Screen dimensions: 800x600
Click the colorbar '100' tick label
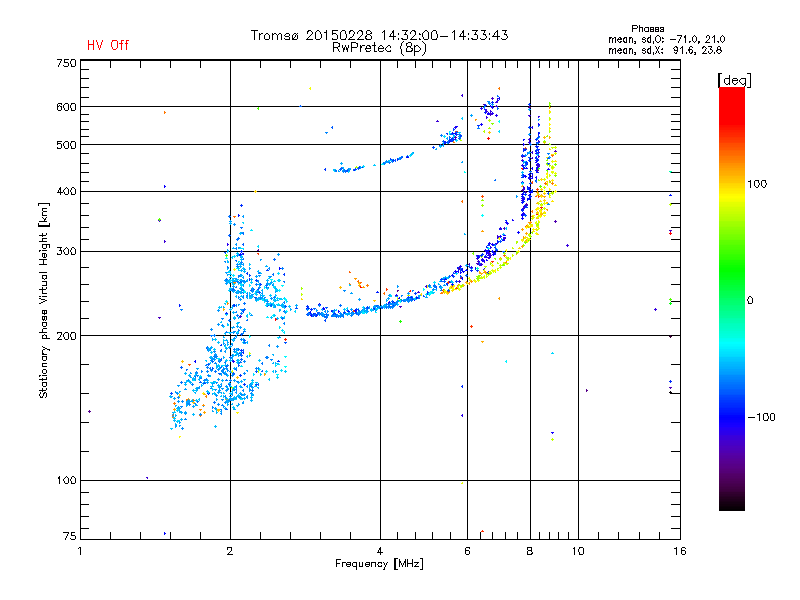click(757, 184)
